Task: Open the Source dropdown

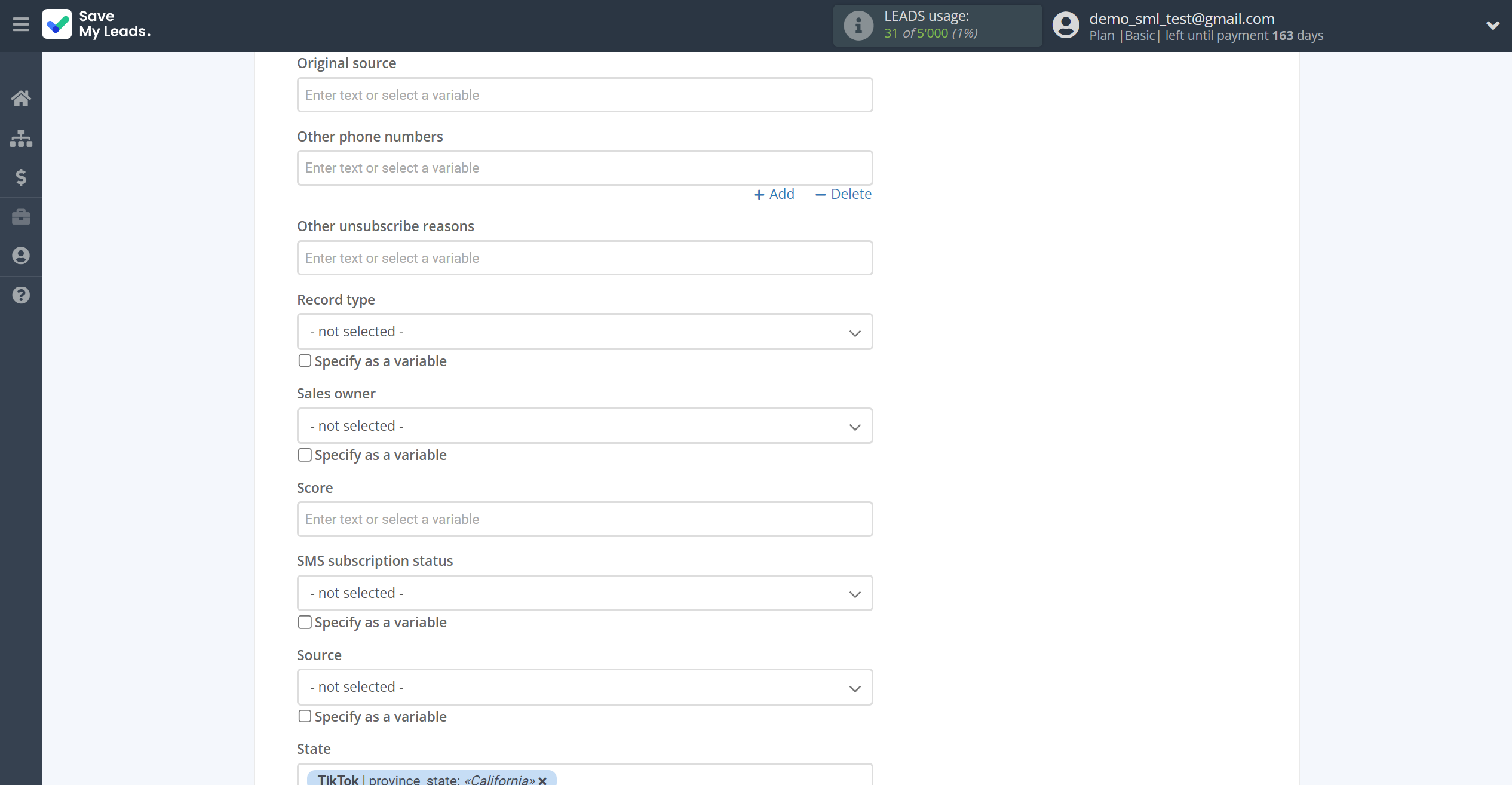Action: pos(584,687)
